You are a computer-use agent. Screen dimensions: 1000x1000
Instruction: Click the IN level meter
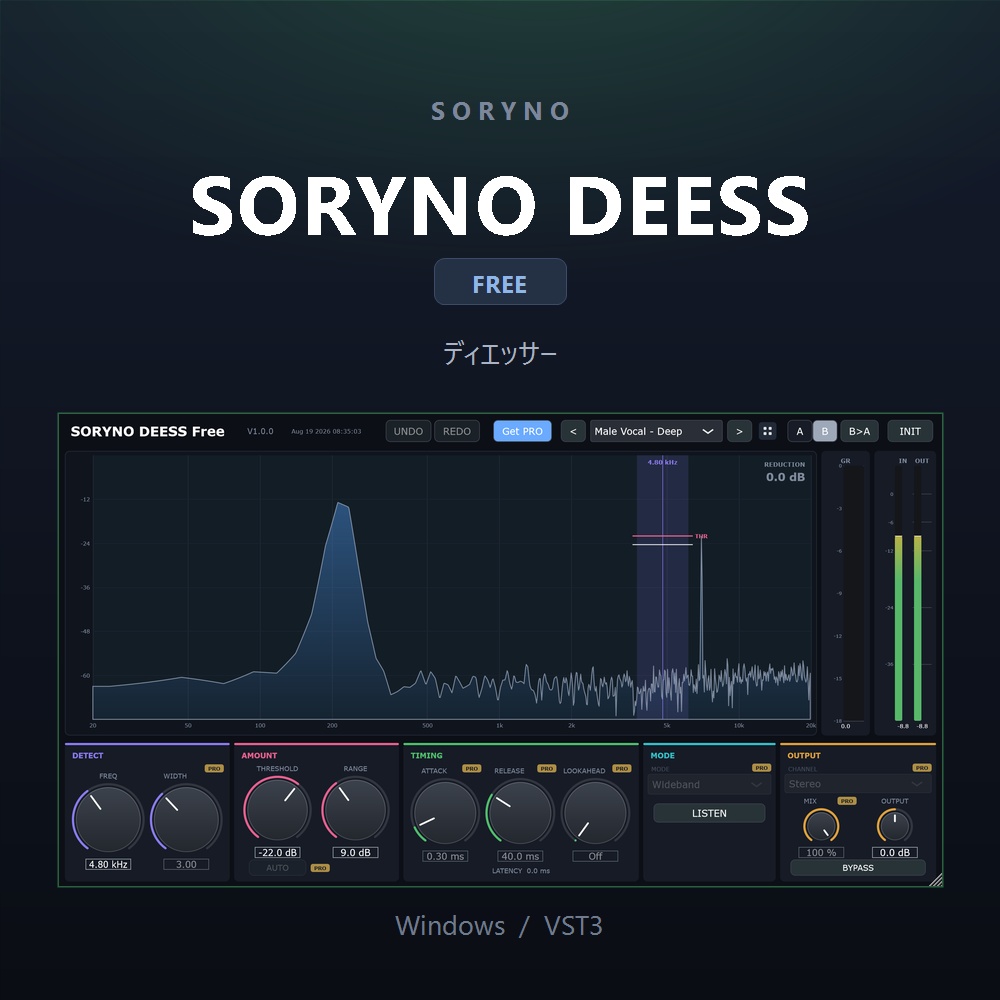(899, 594)
